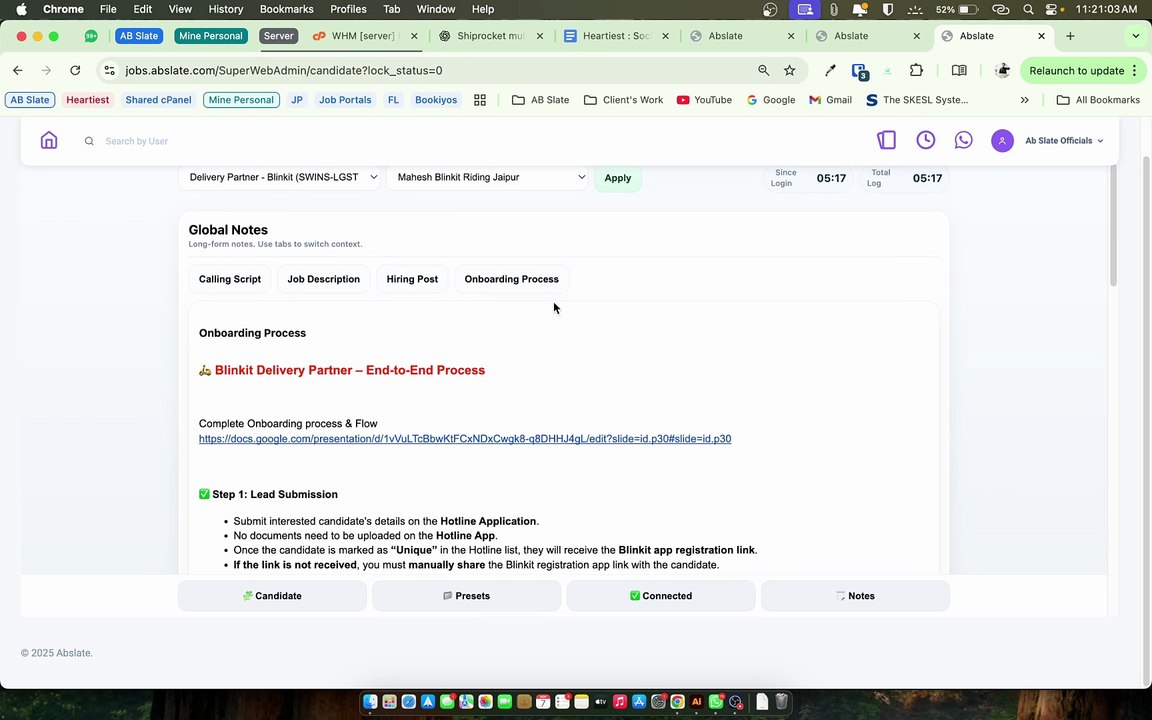This screenshot has height=720, width=1152.
Task: Bookmark this page with the star icon
Action: tap(789, 71)
